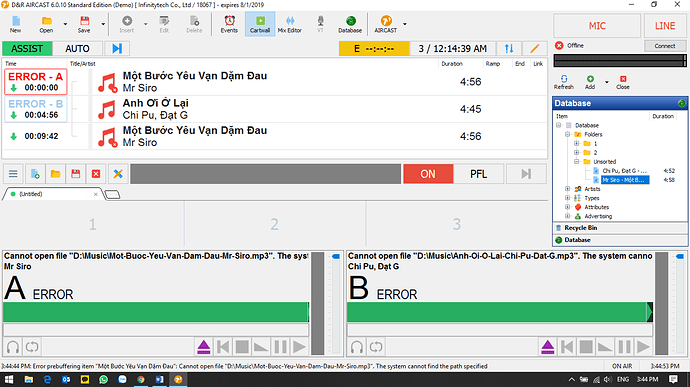
Task: Expand folder 2 in database tree
Action: click(576, 153)
